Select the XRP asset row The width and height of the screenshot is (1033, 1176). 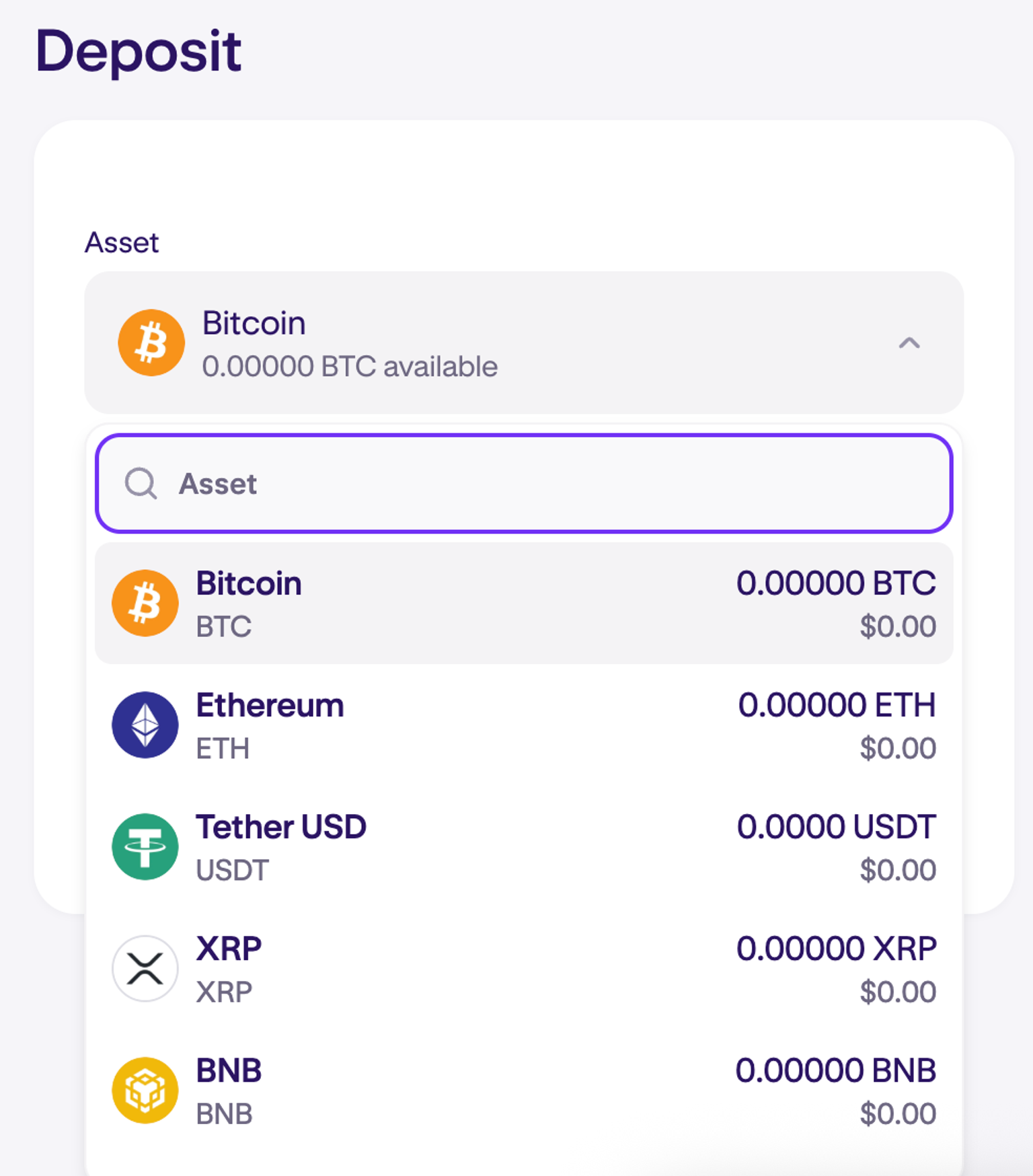[522, 967]
